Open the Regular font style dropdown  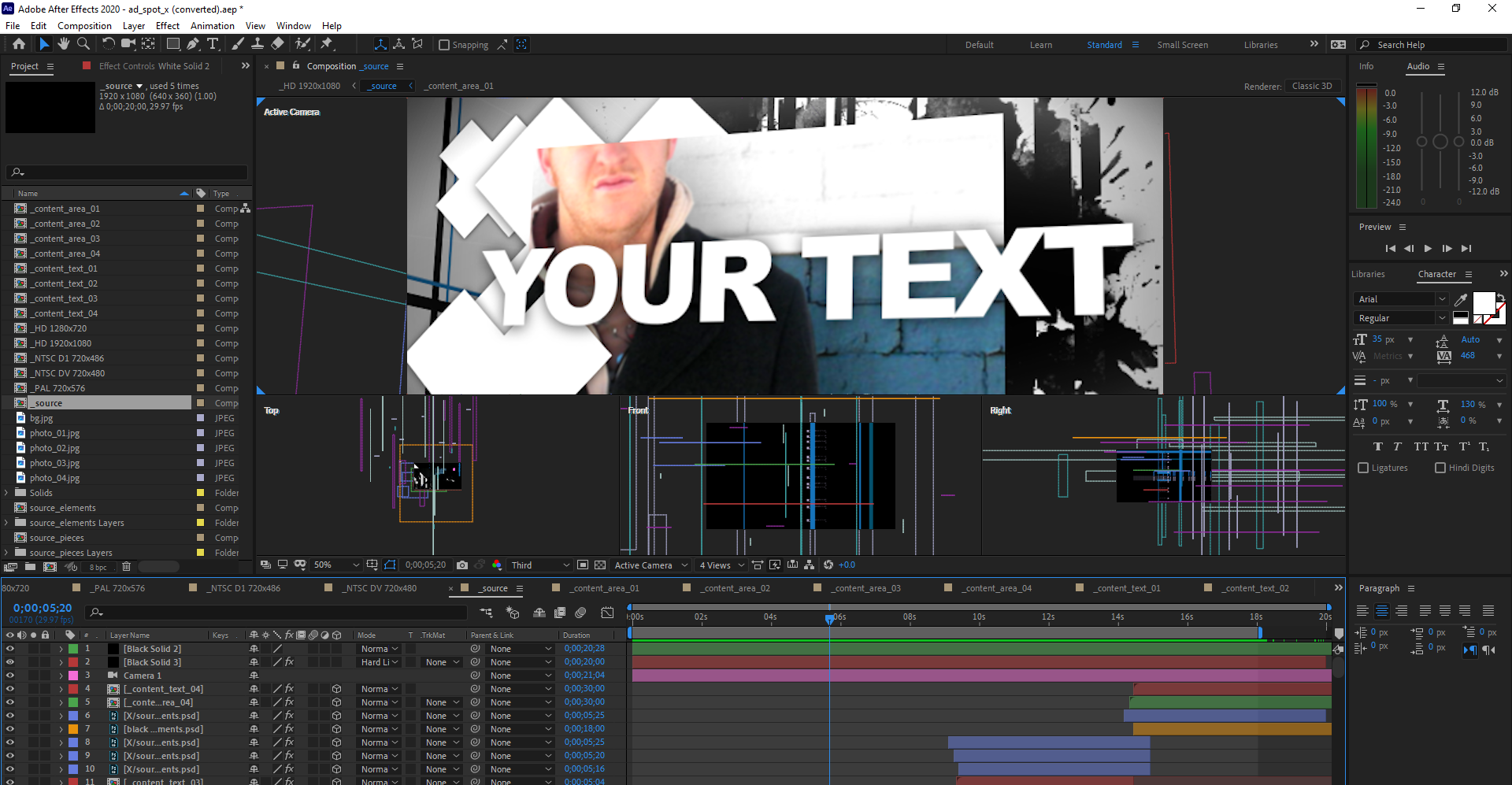click(x=1402, y=318)
